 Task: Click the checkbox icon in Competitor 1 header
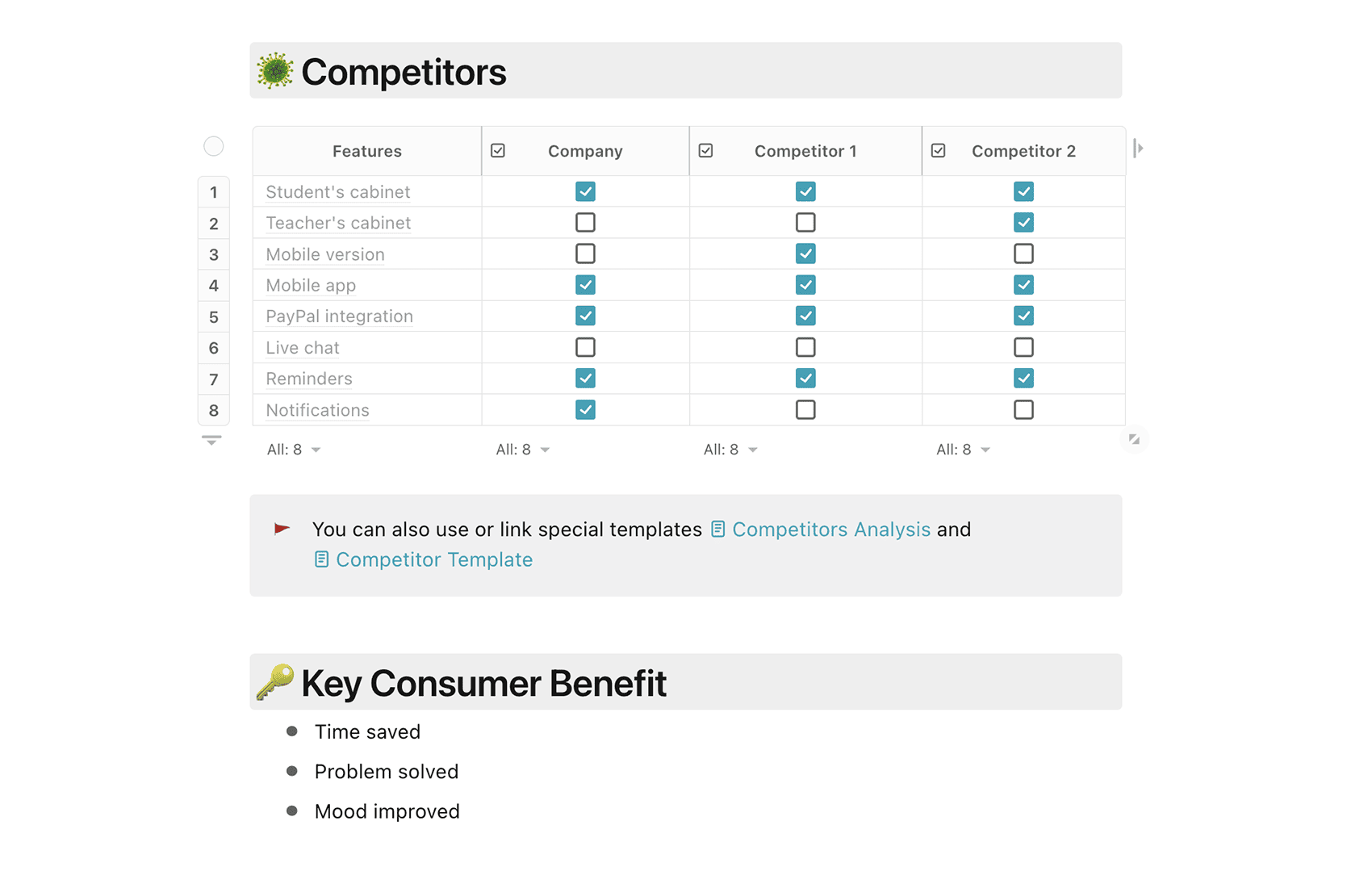705,151
